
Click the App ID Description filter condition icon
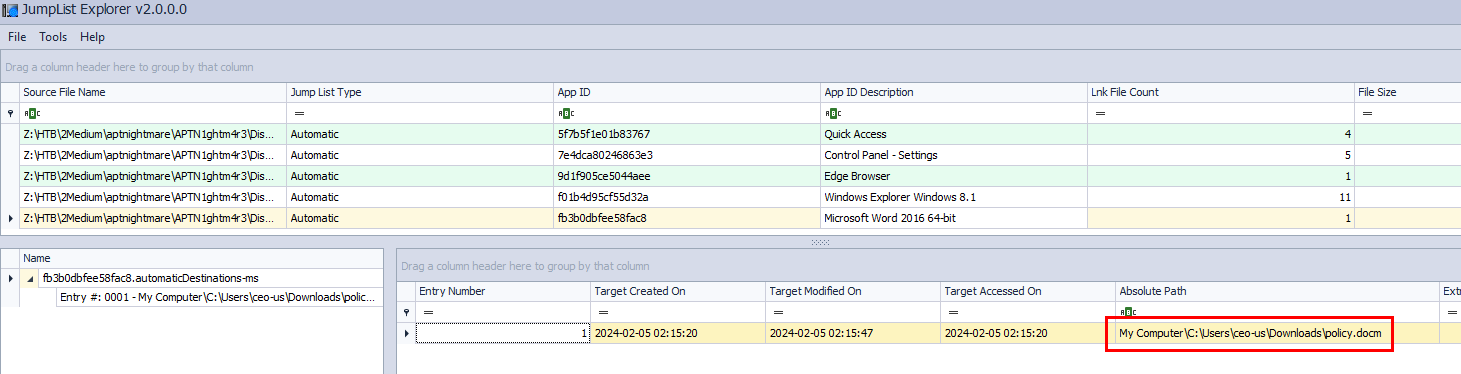(832, 114)
